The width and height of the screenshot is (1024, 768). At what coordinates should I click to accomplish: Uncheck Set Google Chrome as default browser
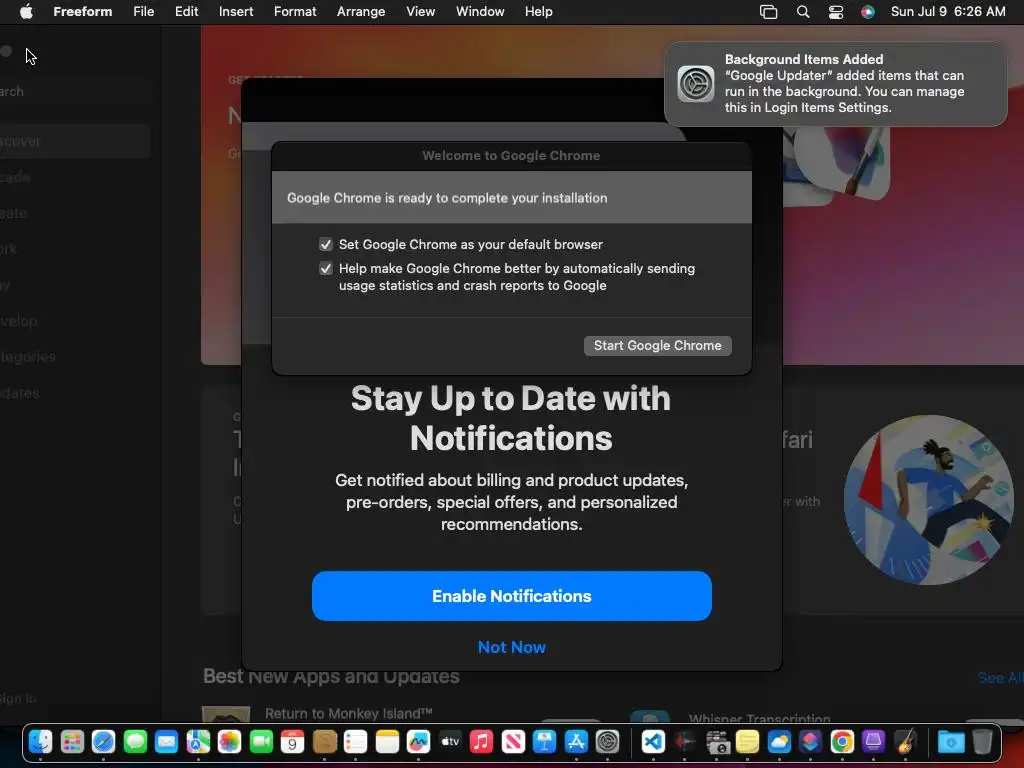(x=325, y=244)
